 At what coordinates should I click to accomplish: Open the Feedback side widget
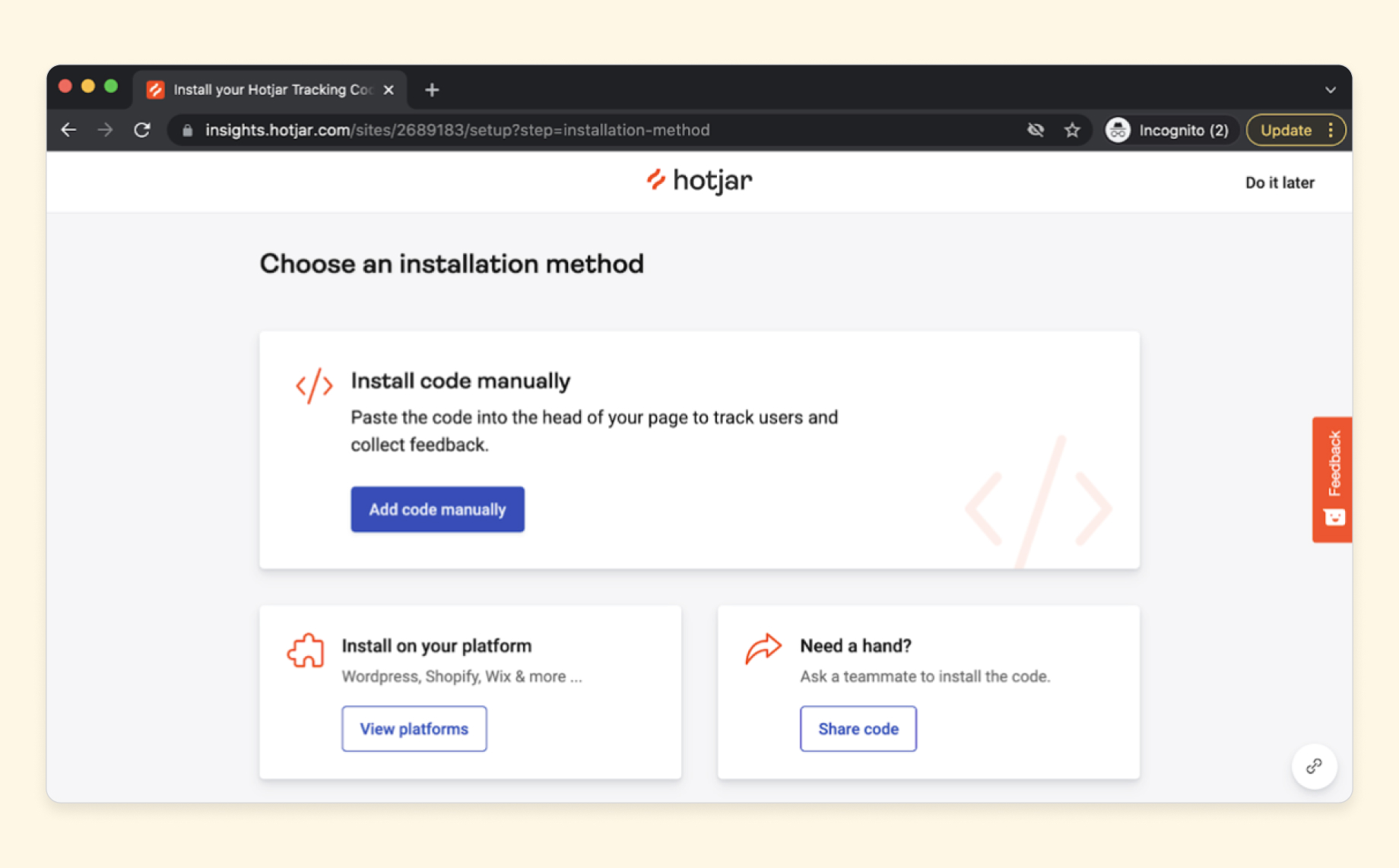[x=1332, y=479]
